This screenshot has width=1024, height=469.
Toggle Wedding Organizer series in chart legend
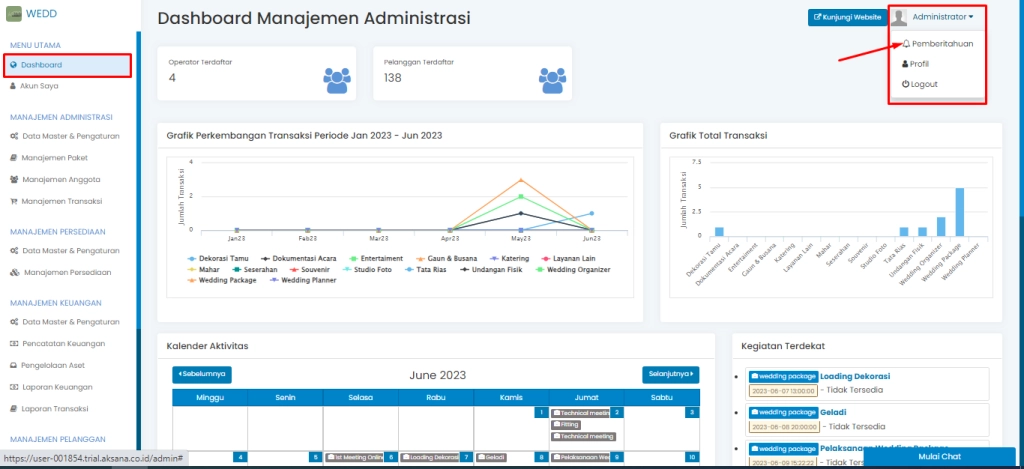[545, 269]
